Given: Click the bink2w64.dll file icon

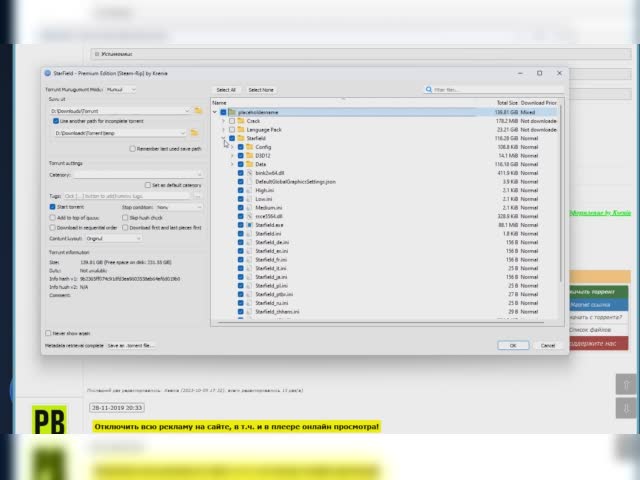Looking at the screenshot, I should [249, 173].
